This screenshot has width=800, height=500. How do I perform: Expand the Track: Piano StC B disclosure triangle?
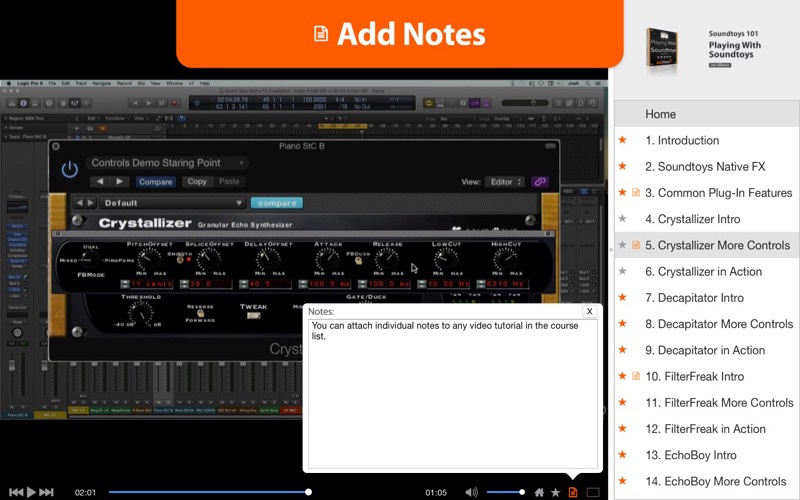[x=6, y=137]
